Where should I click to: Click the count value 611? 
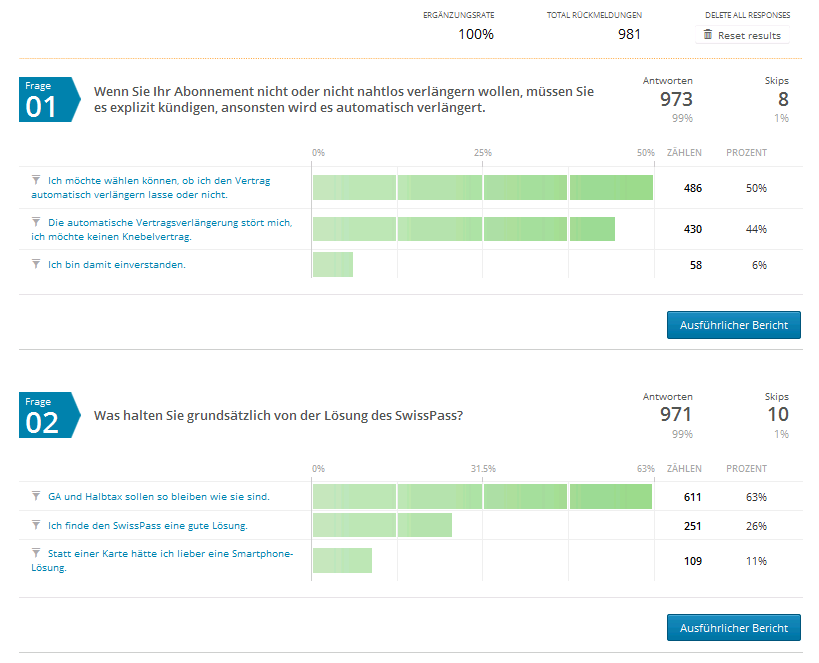click(x=693, y=497)
